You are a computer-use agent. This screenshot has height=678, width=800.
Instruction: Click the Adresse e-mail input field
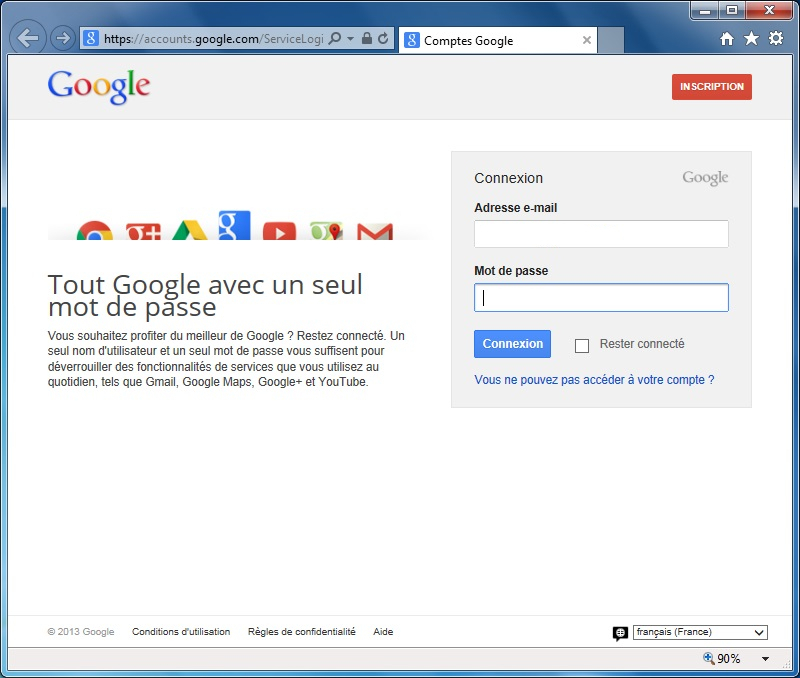(601, 234)
